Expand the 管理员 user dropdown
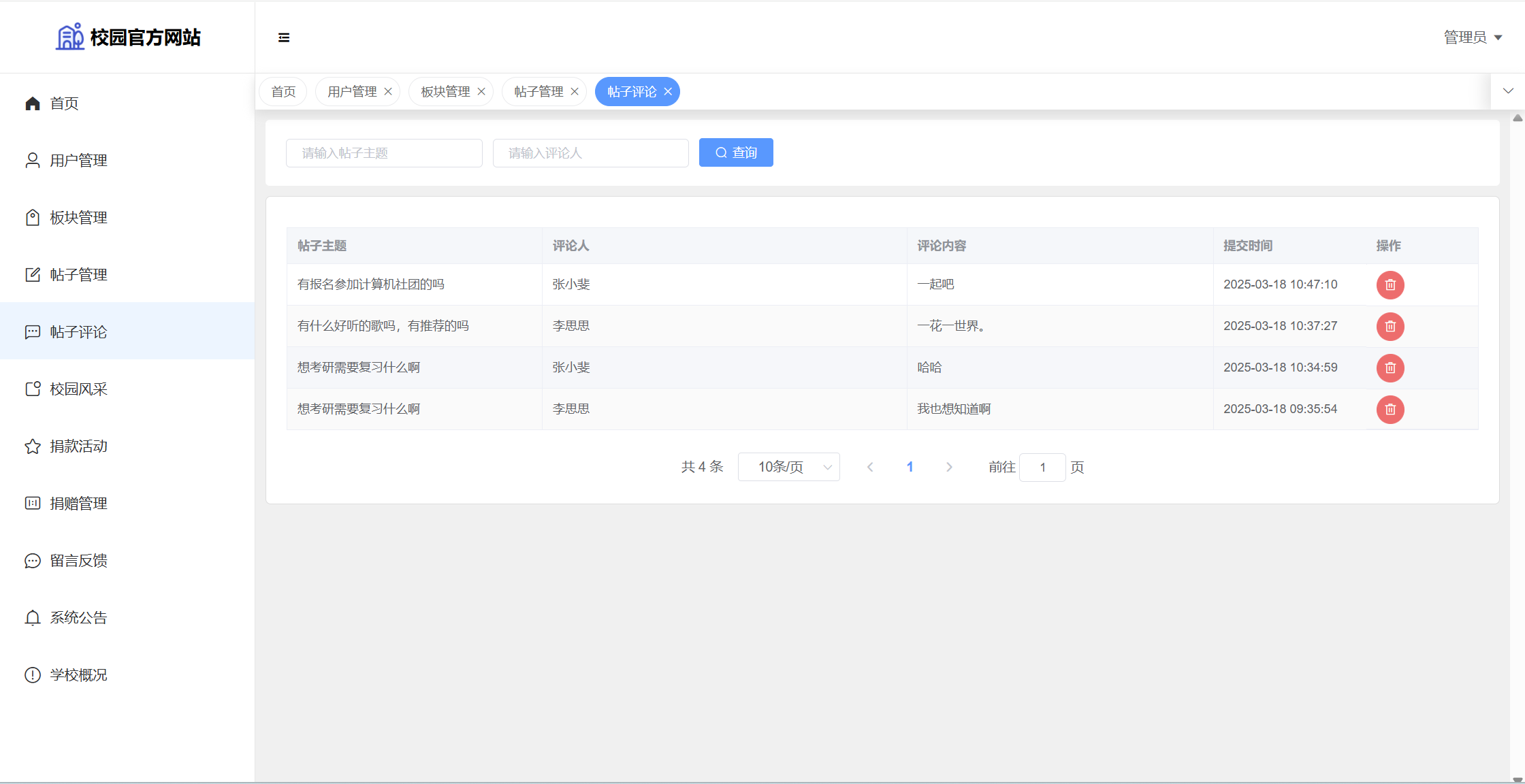 pyautogui.click(x=1473, y=37)
